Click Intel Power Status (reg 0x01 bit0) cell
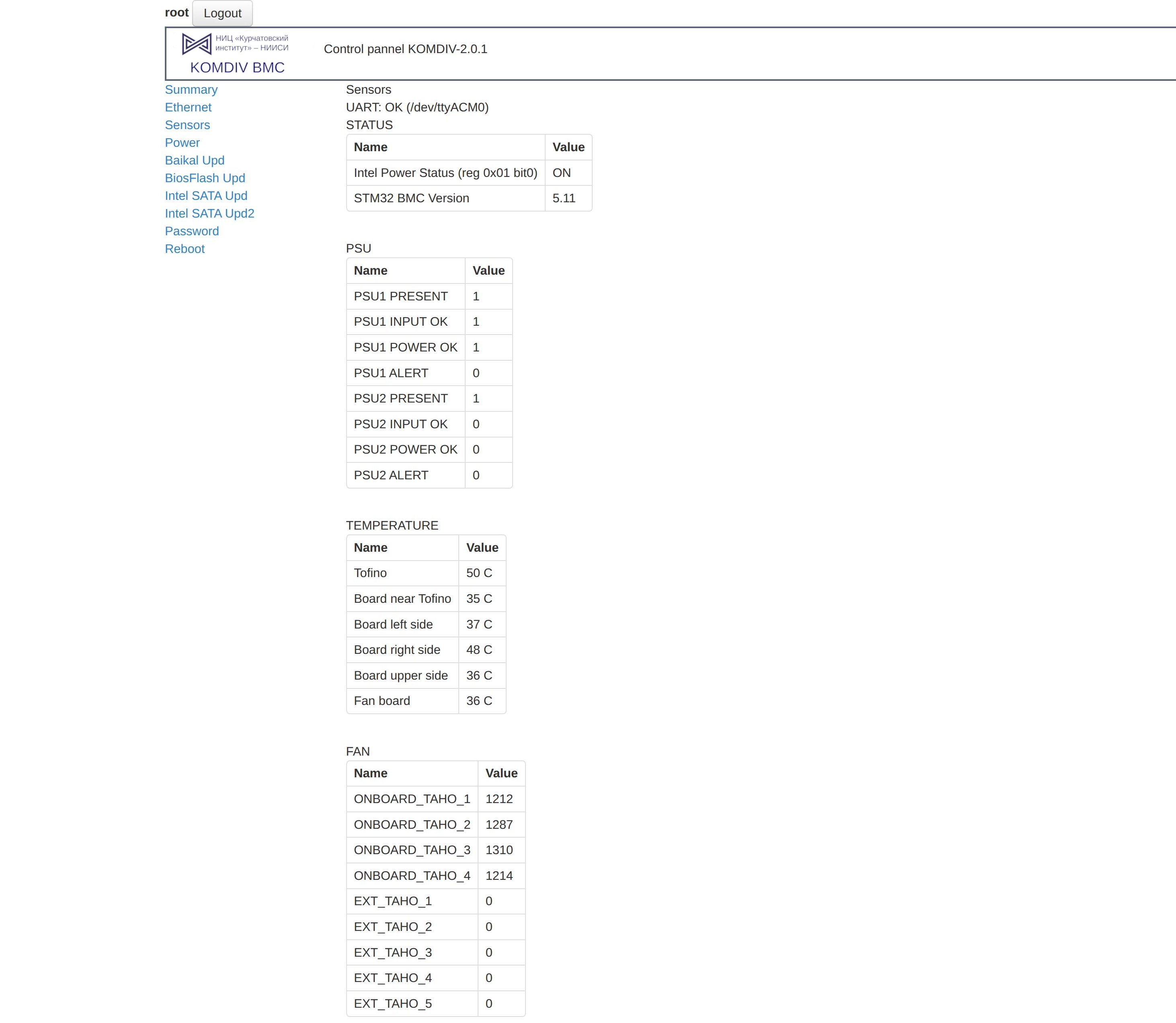Viewport: 1176px width, 1023px height. pyautogui.click(x=446, y=173)
